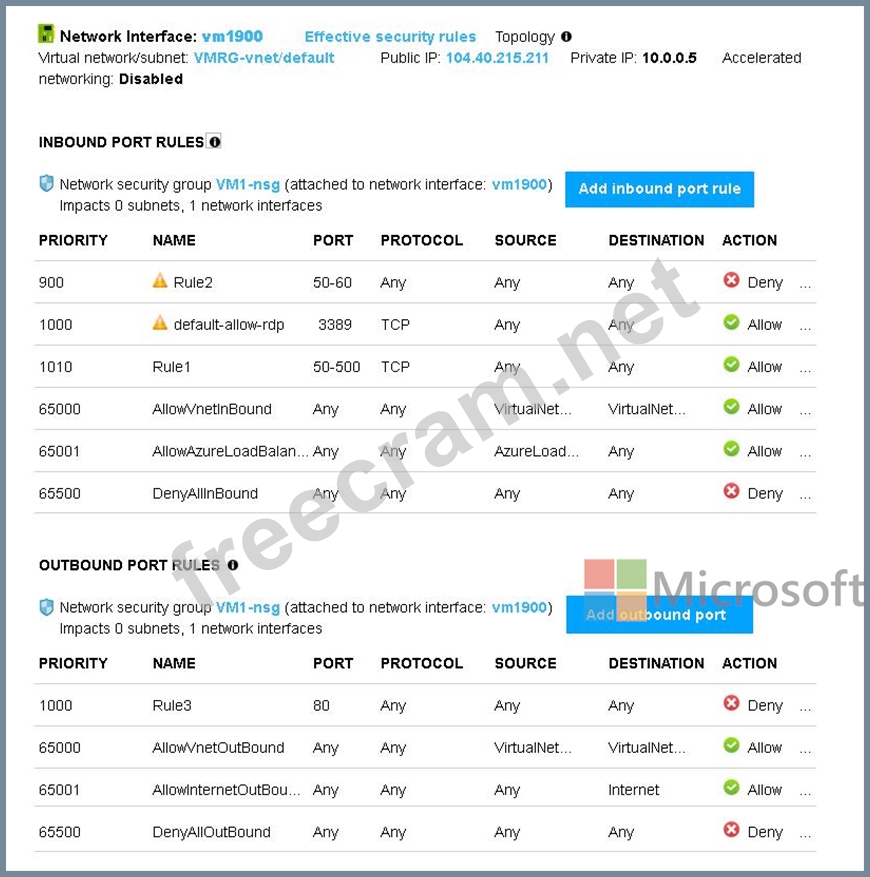Click the Deny icon for DenyAllOutBound
This screenshot has width=870, height=877.
[x=731, y=830]
